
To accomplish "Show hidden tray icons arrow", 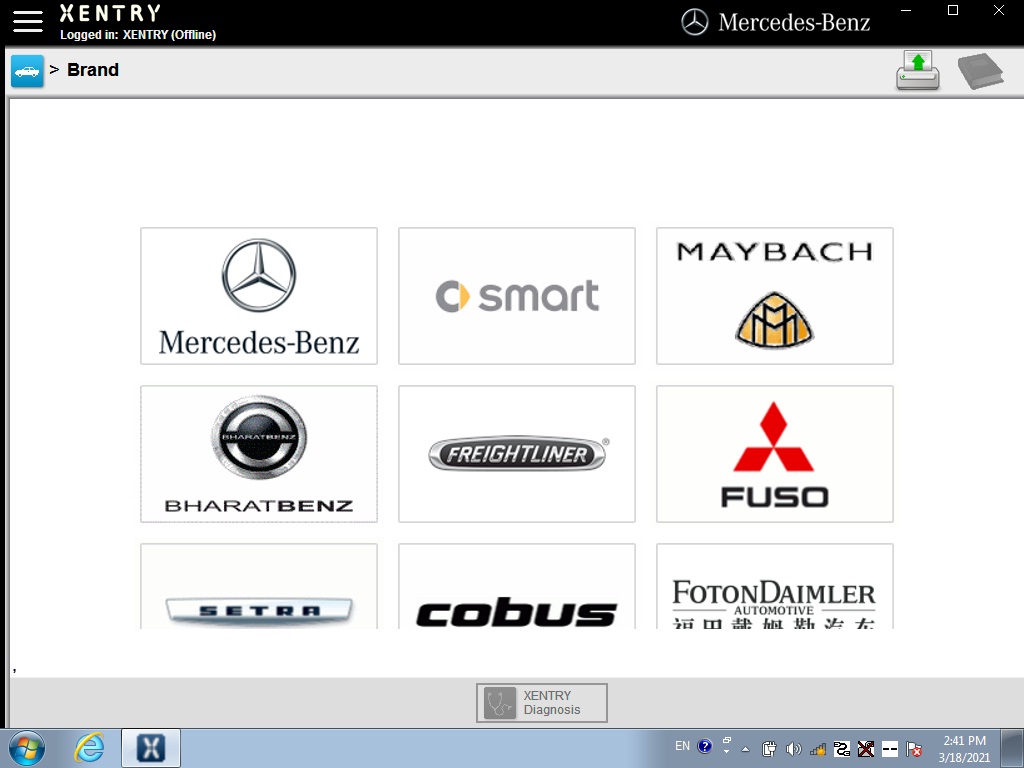I will point(746,748).
